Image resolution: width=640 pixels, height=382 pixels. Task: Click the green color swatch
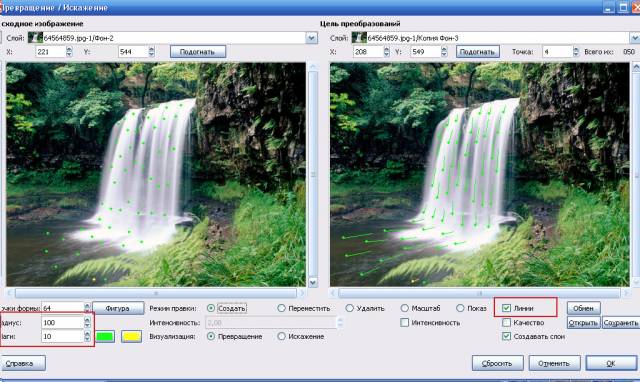coord(105,337)
